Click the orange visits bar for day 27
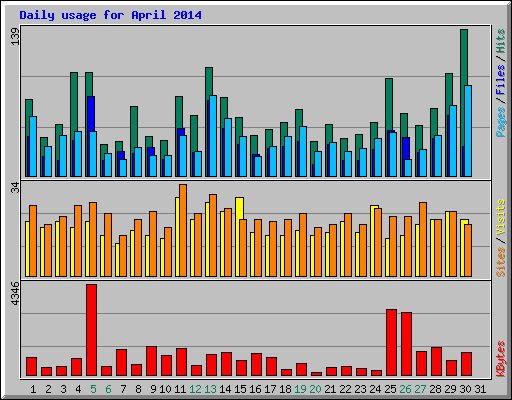Viewport: 512px width, 400px height. (x=423, y=239)
